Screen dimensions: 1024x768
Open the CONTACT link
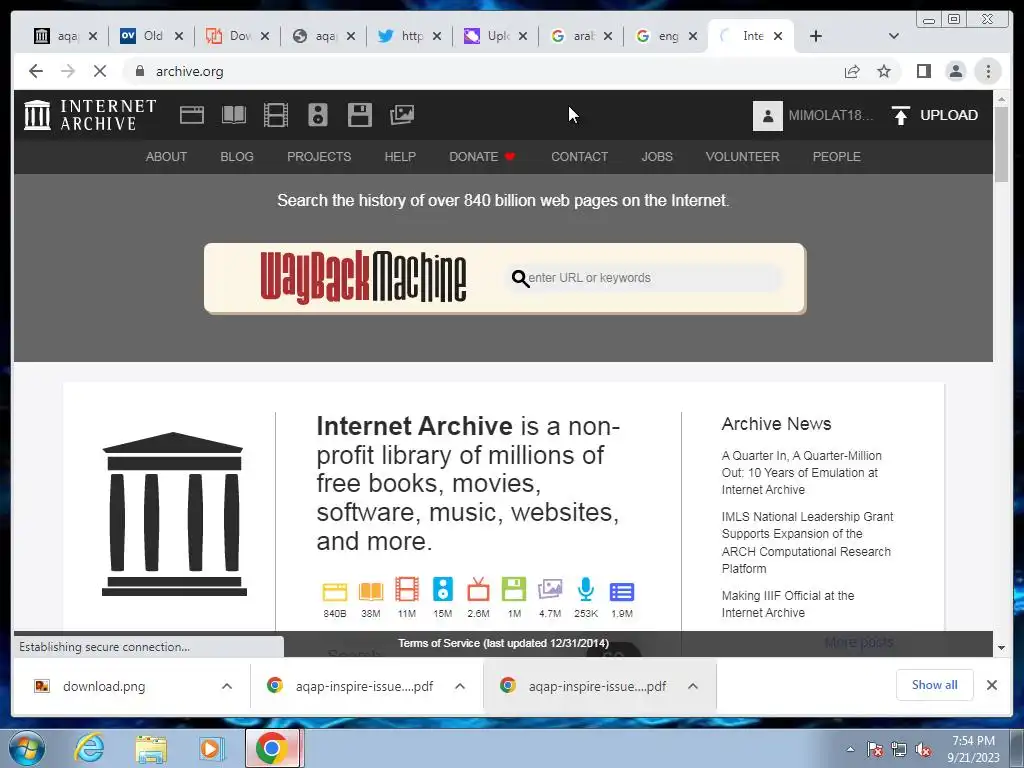(x=579, y=157)
